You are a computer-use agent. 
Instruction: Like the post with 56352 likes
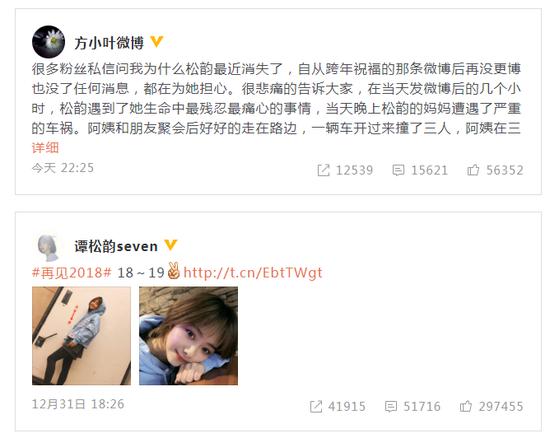(x=495, y=170)
